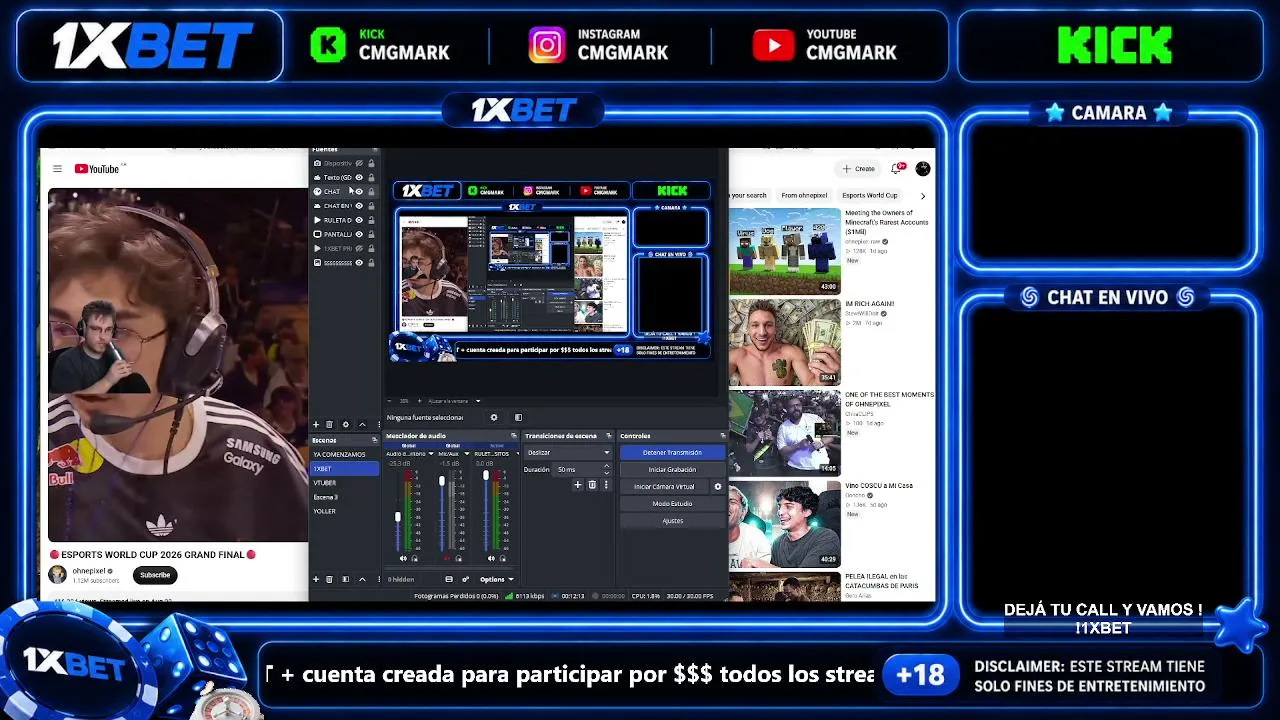Hide the RULETA source

click(359, 220)
